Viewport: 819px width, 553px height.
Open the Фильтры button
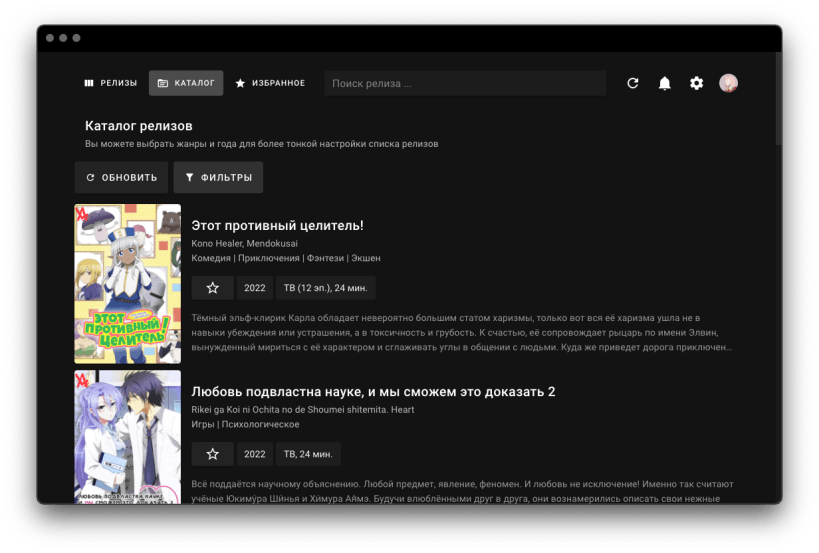[218, 178]
